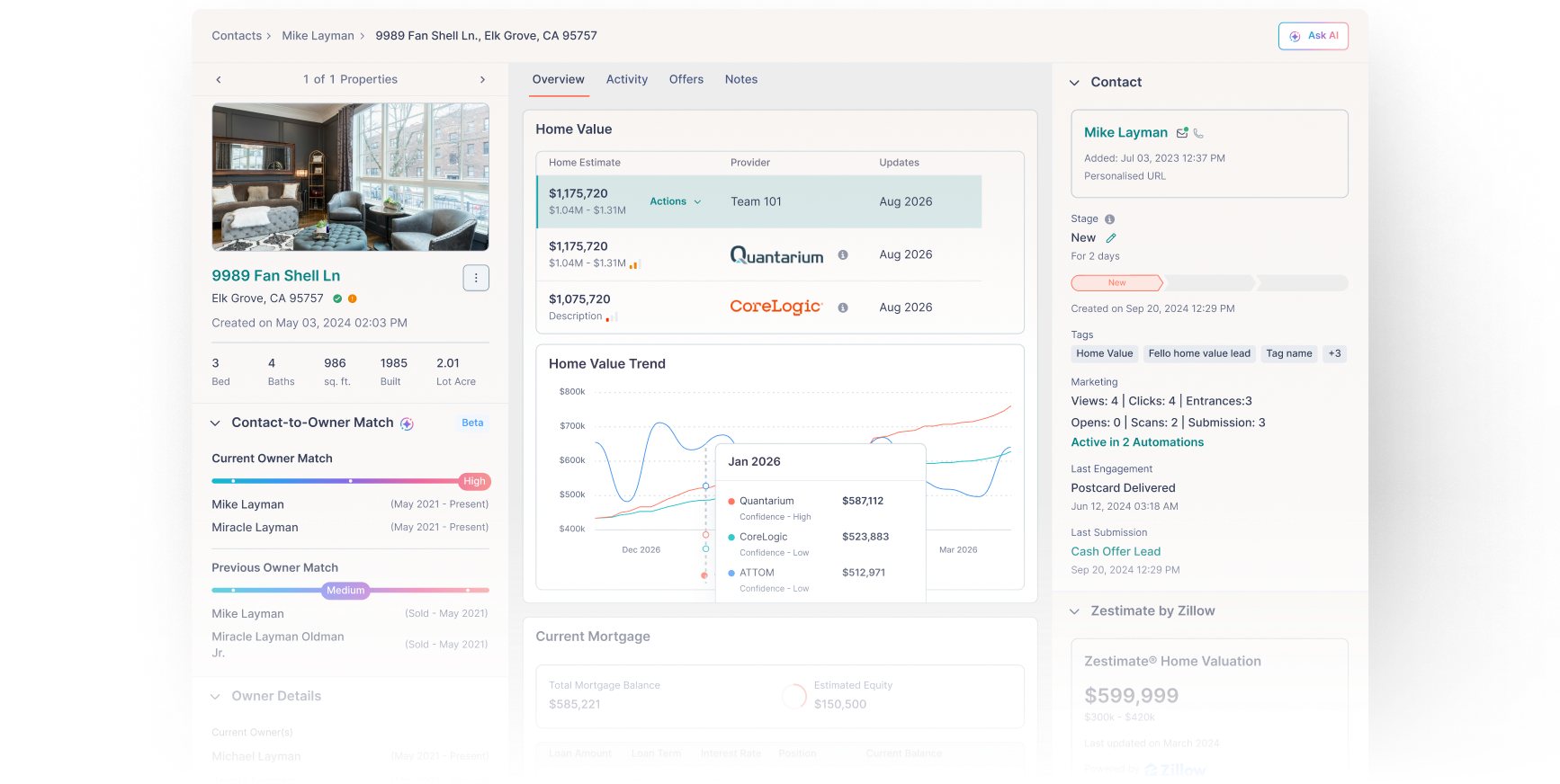The height and width of the screenshot is (784, 1560).
Task: Collapse the Contact panel
Action: (1074, 83)
